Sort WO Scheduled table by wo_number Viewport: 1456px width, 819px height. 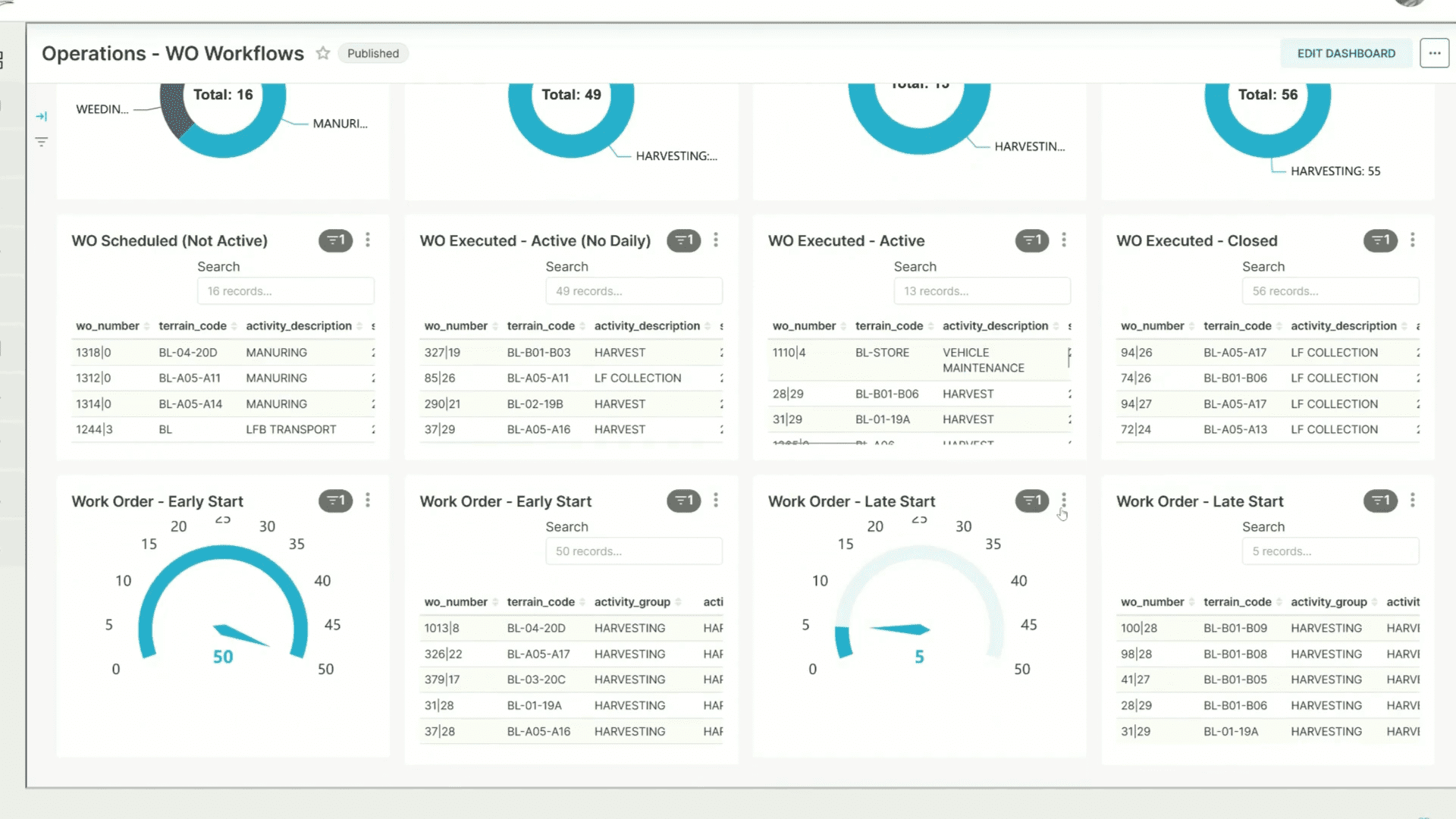click(108, 326)
